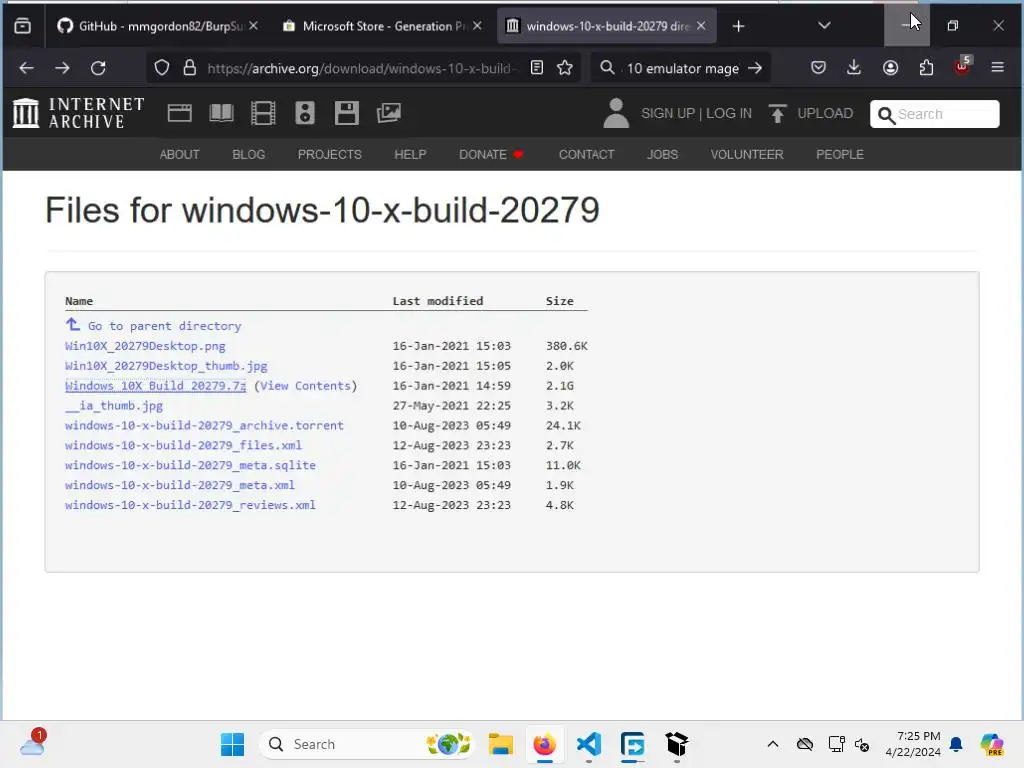Open the Pocket save icon
Image resolution: width=1024 pixels, height=768 pixels.
pyautogui.click(x=818, y=68)
